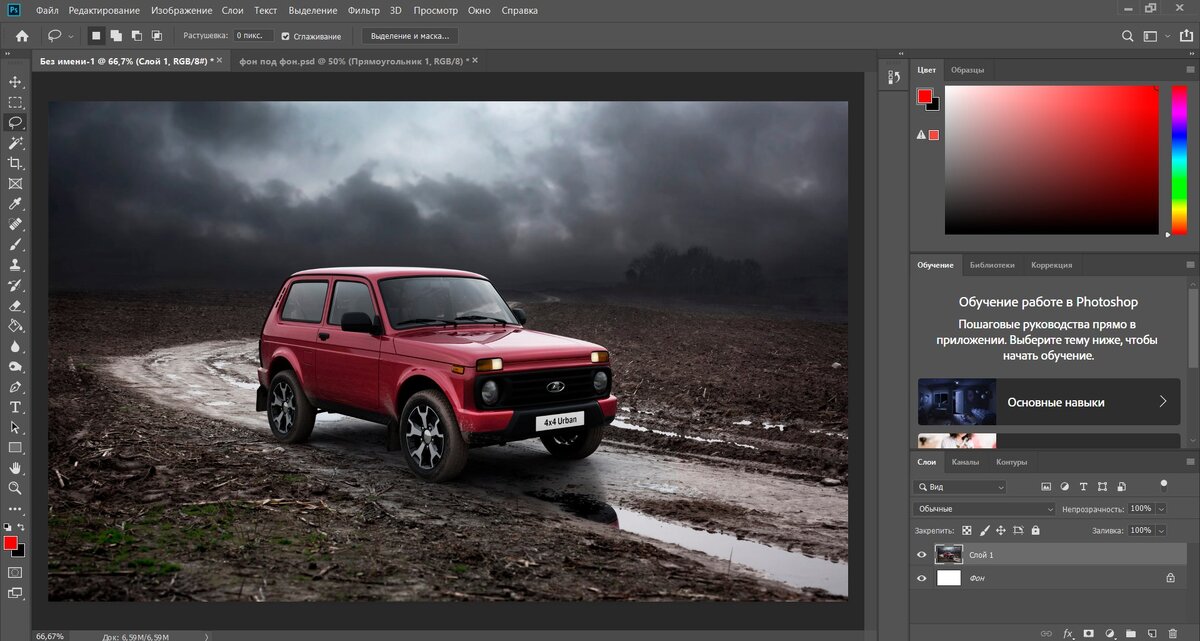The width and height of the screenshot is (1200, 641).
Task: Select the Zoom tool
Action: [15, 488]
